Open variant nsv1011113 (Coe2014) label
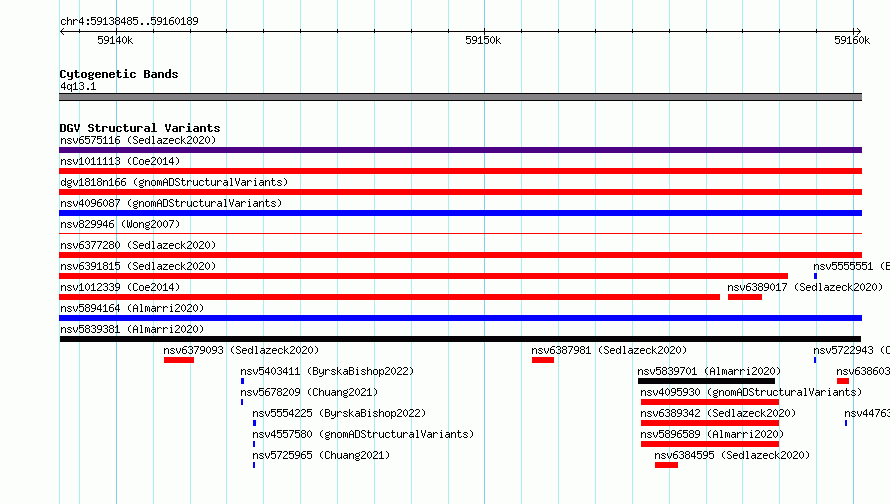This screenshot has width=890, height=504. [x=120, y=161]
